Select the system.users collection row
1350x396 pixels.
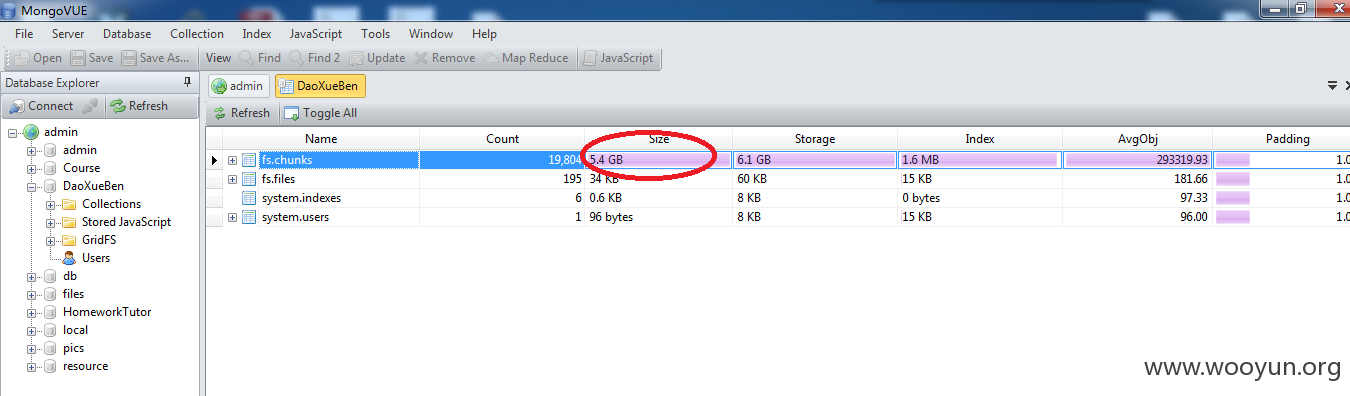click(x=778, y=217)
